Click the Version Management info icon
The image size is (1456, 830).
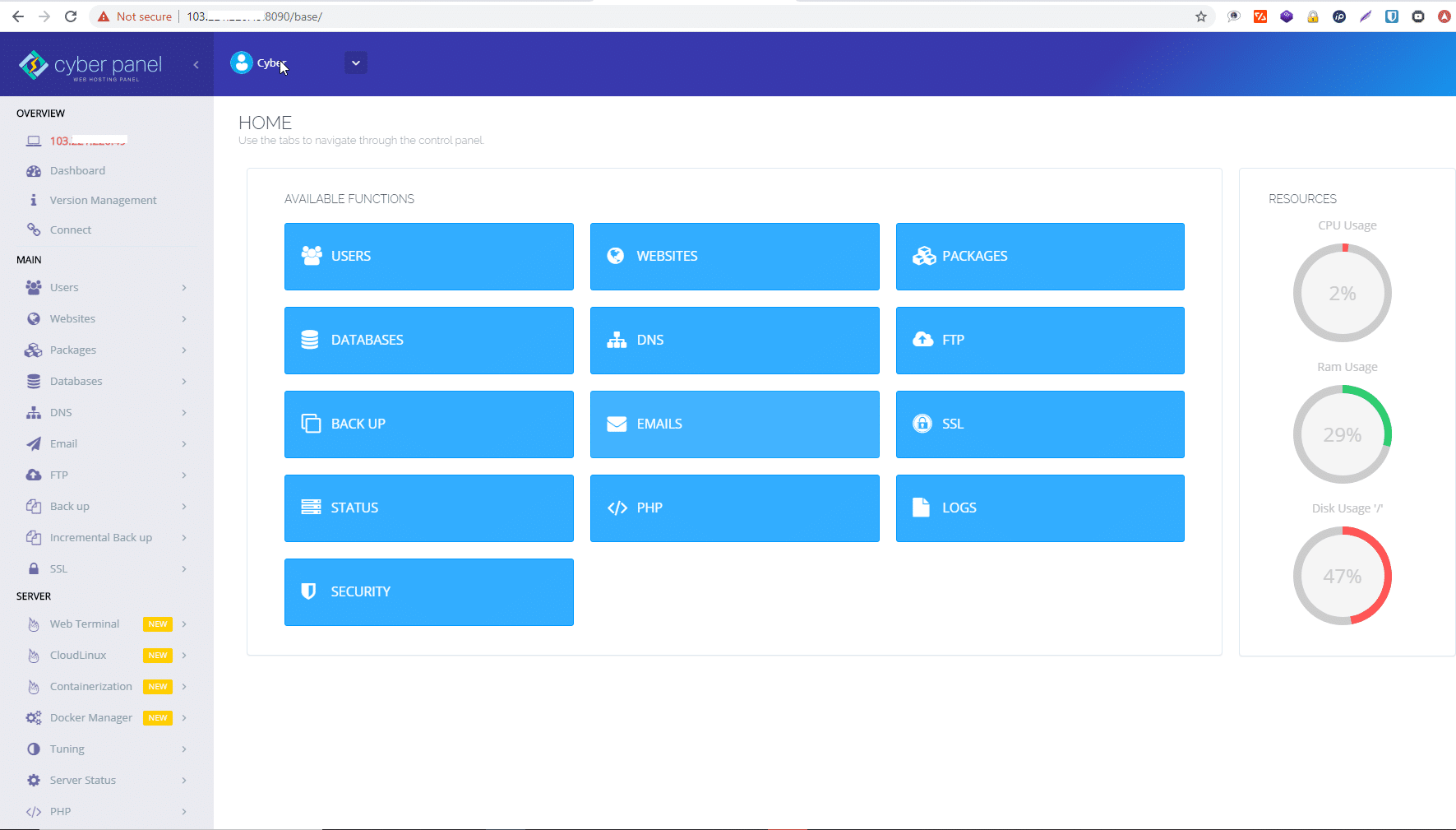tap(33, 200)
